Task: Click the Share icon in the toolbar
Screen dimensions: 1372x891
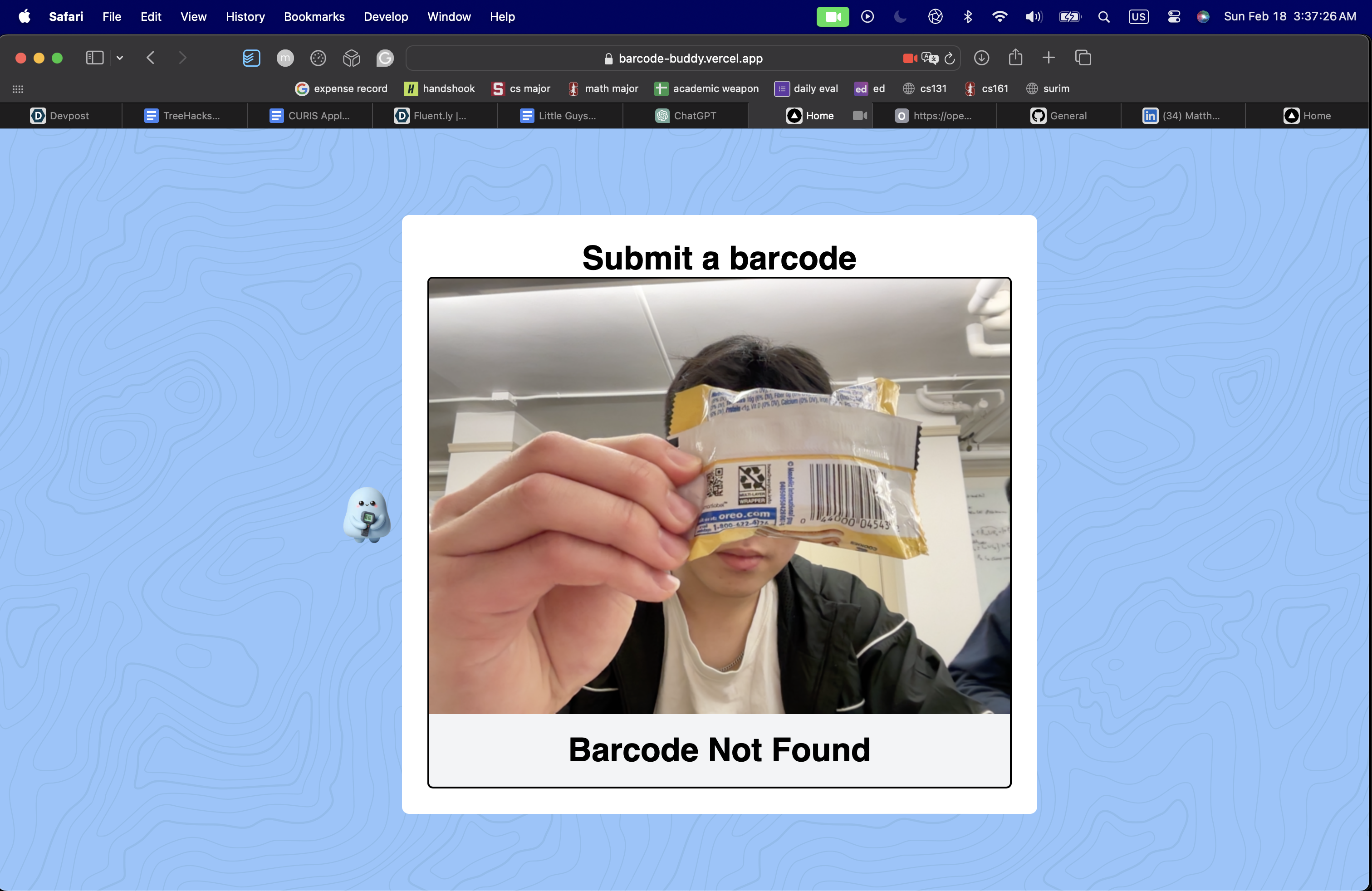Action: tap(1015, 57)
